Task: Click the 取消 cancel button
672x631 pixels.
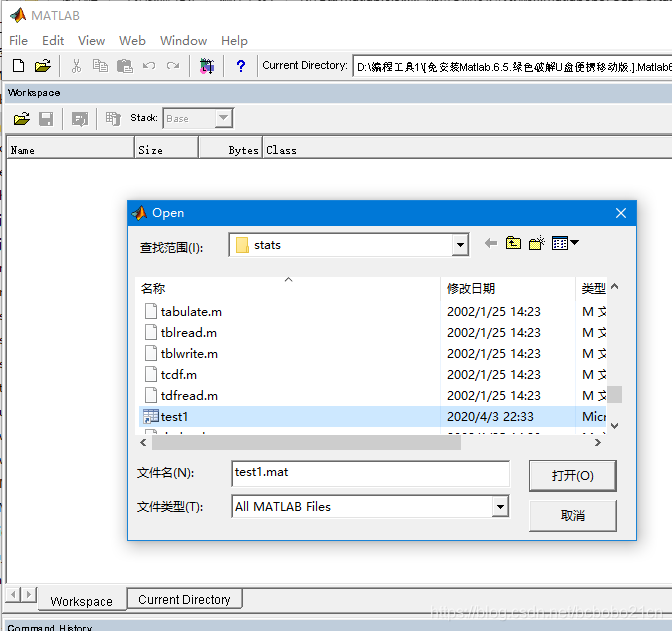Action: pyautogui.click(x=573, y=515)
